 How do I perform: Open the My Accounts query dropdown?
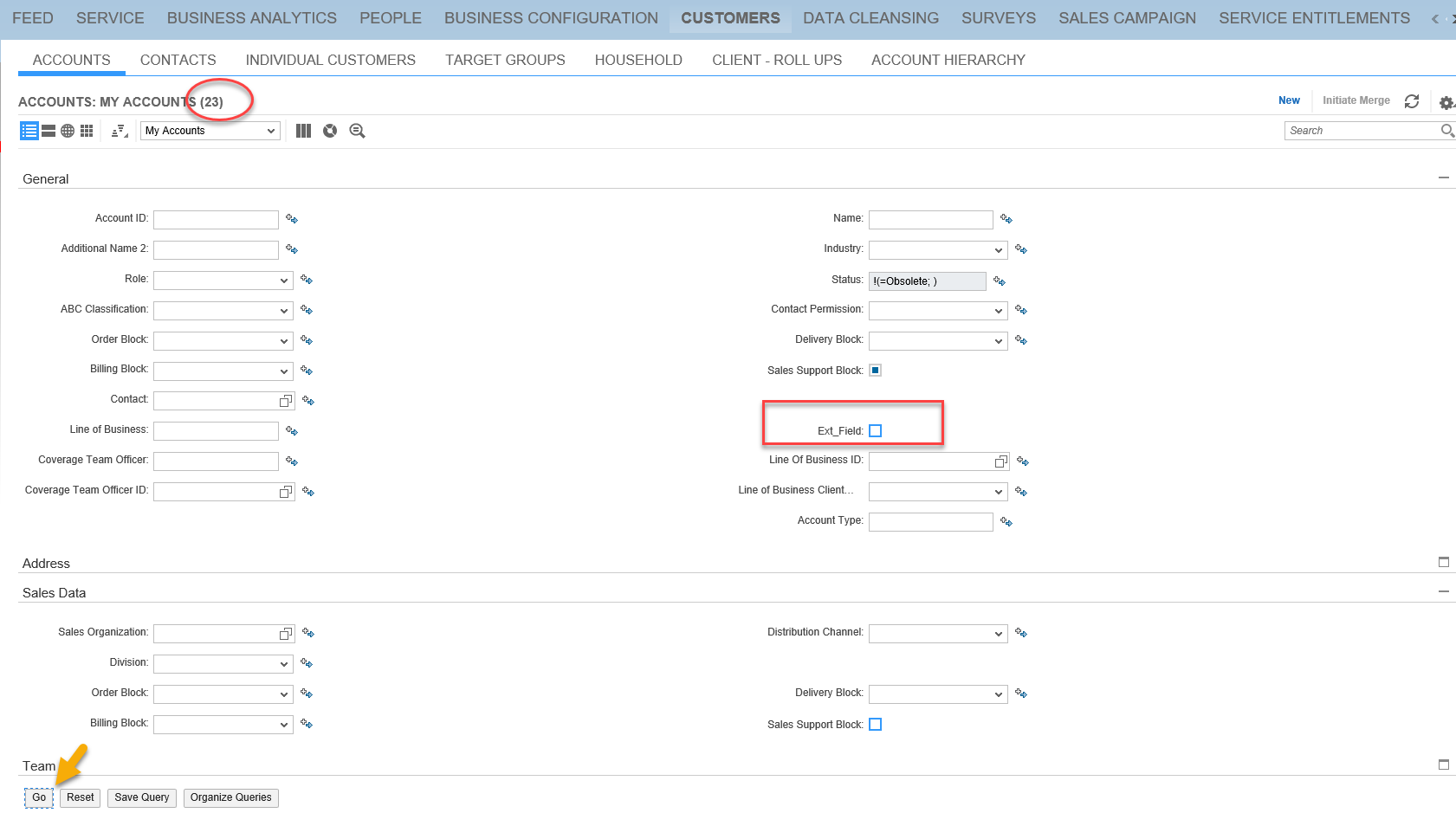(210, 131)
